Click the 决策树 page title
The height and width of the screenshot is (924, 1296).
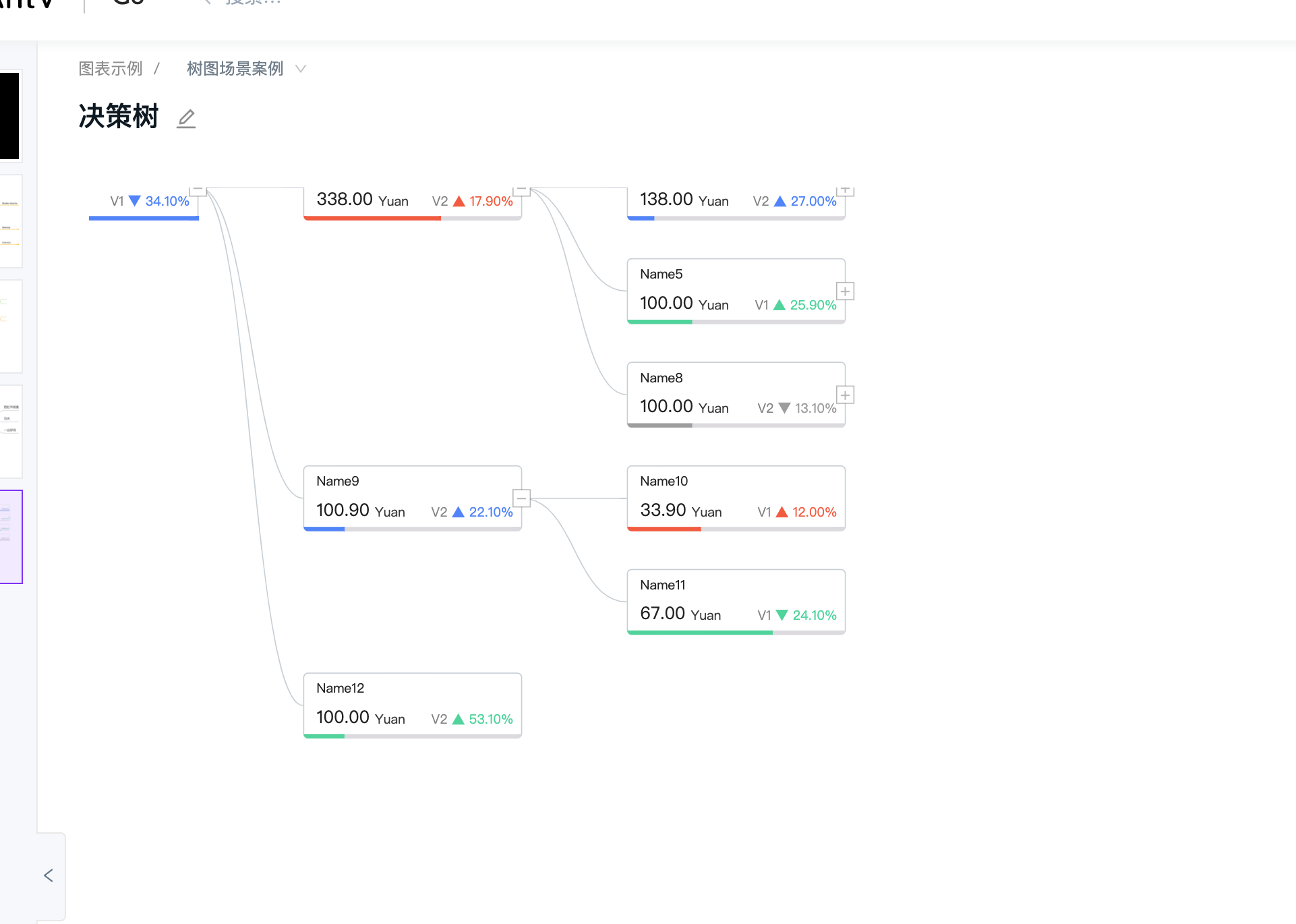[119, 116]
